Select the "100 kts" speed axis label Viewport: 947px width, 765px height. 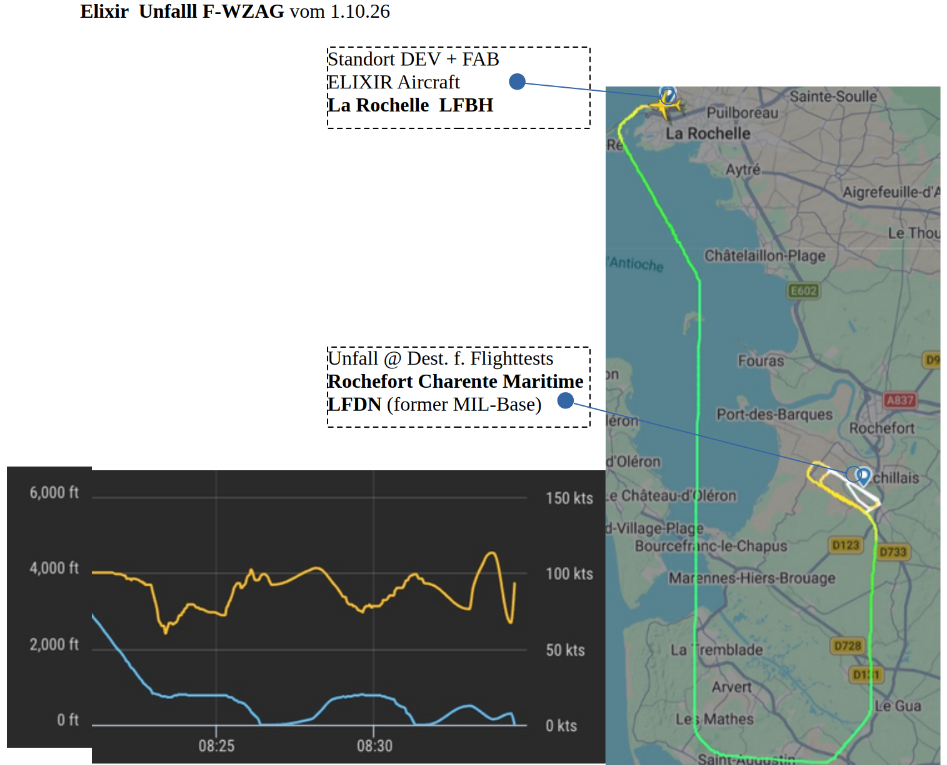point(570,574)
